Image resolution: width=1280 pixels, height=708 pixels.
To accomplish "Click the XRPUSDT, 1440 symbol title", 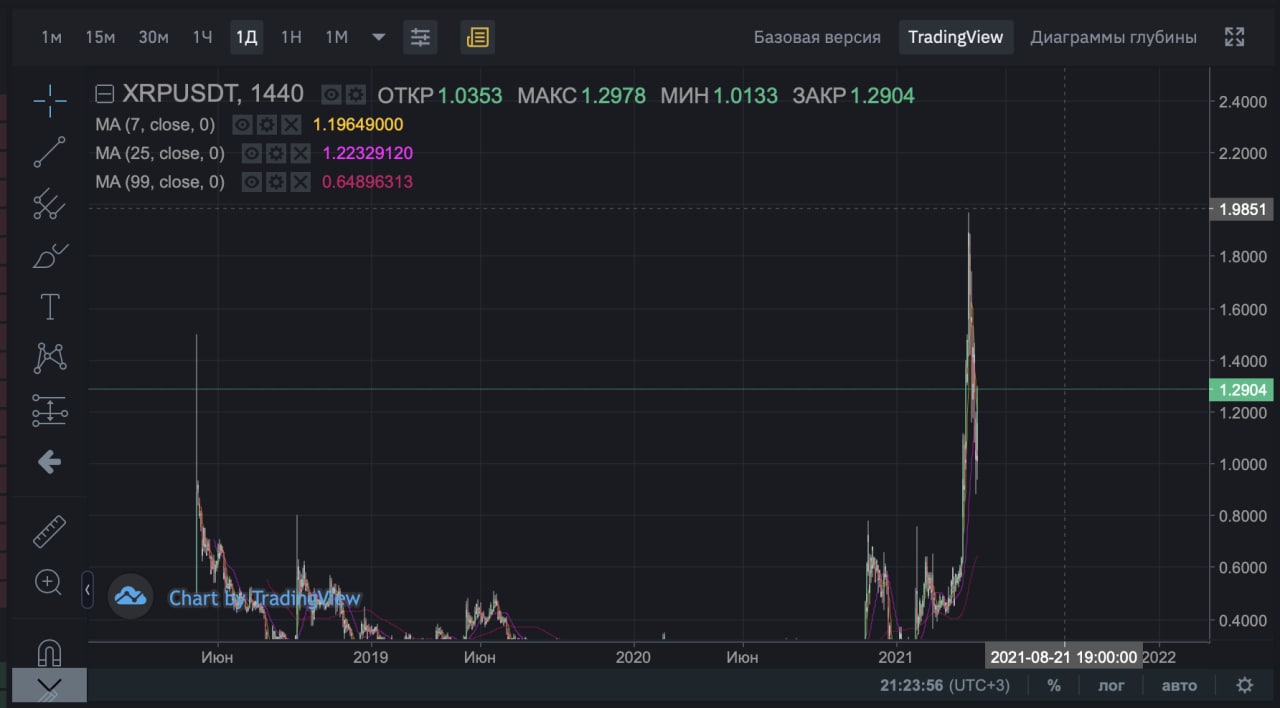I will [x=212, y=94].
